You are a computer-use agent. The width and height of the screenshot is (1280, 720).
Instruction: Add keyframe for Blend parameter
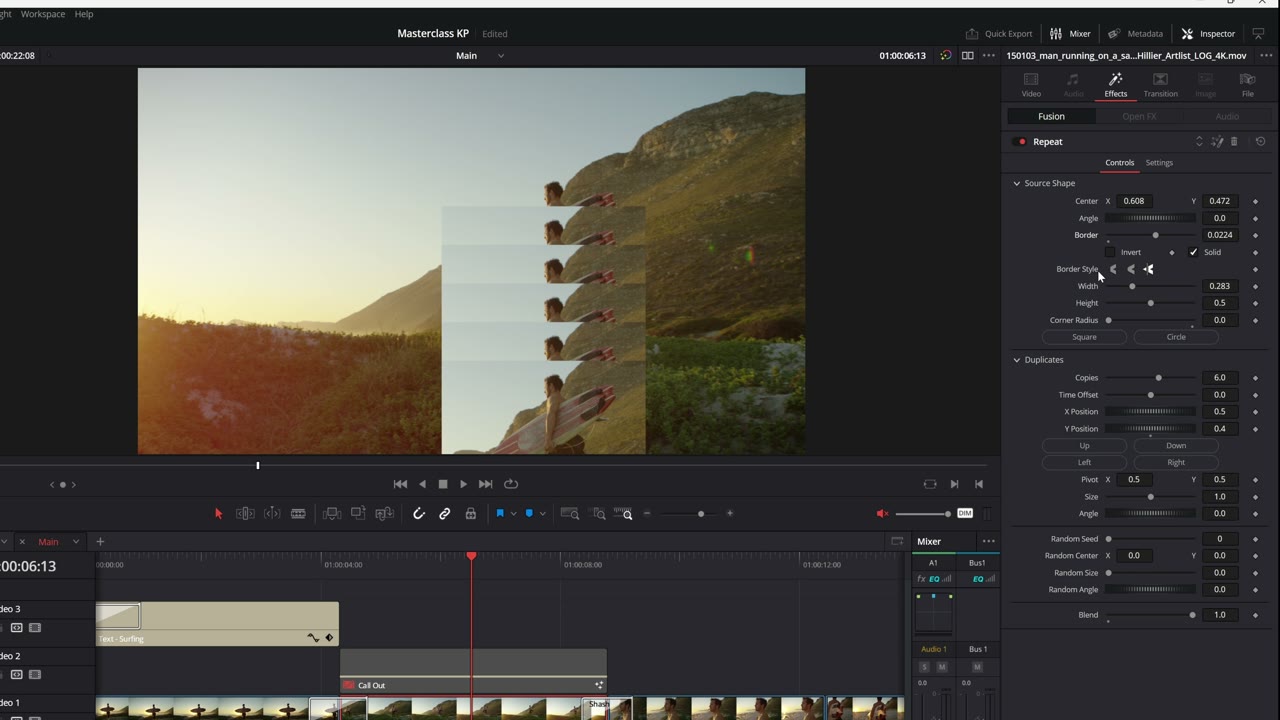click(x=1255, y=615)
